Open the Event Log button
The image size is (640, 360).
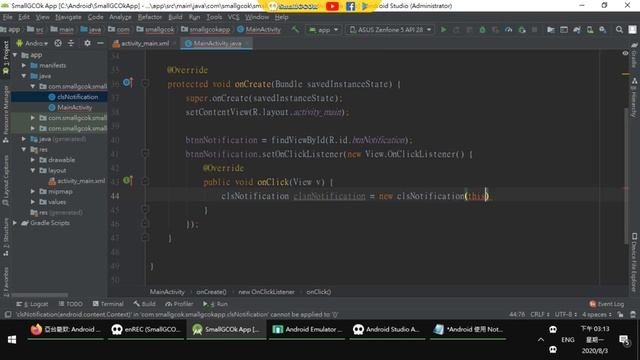click(x=607, y=304)
